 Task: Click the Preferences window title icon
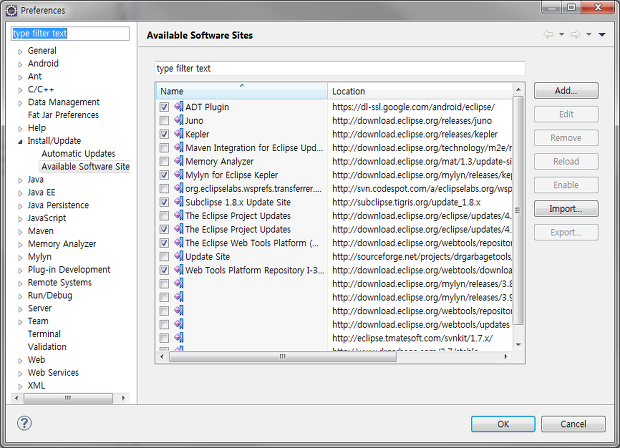click(x=11, y=10)
